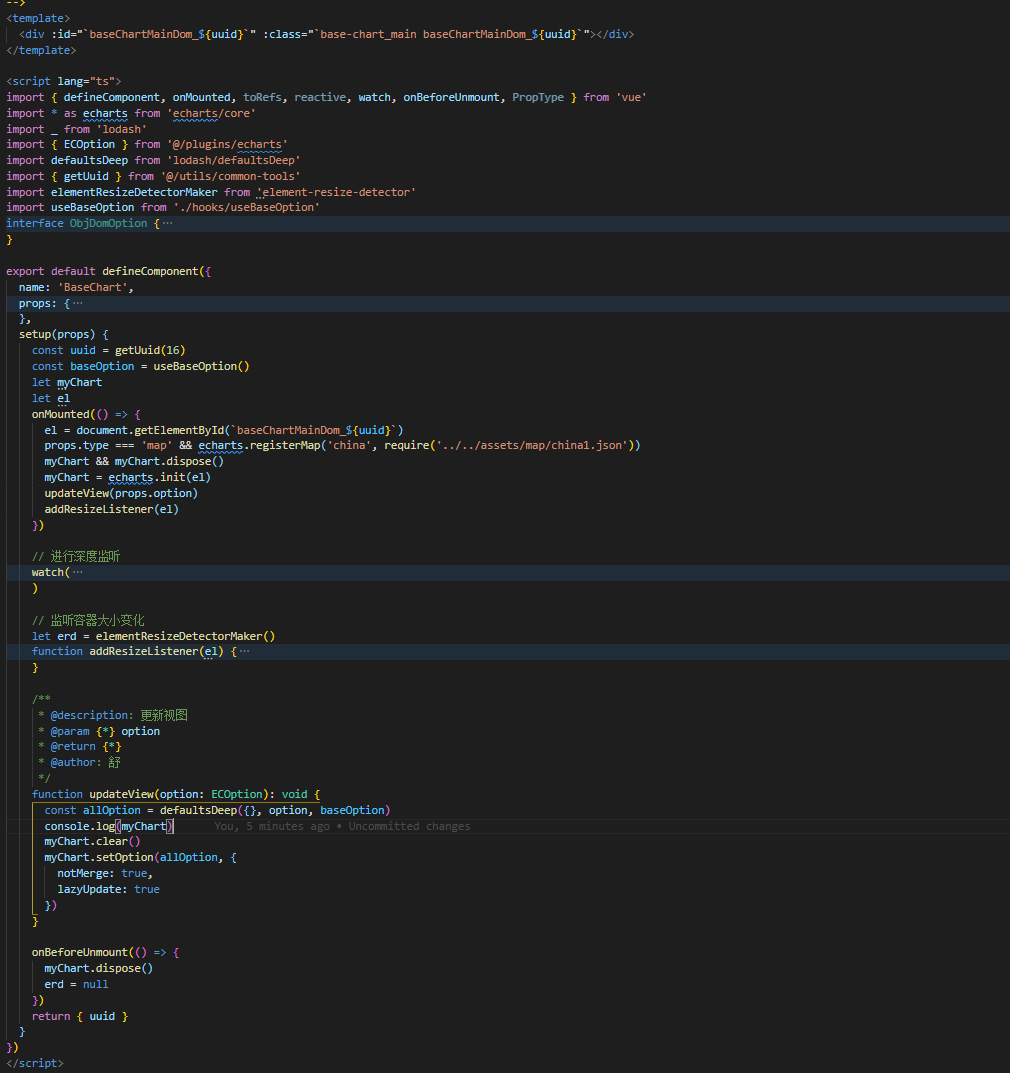Unfold the collapsed watch( block ellipsis
The height and width of the screenshot is (1073, 1010).
click(x=77, y=572)
